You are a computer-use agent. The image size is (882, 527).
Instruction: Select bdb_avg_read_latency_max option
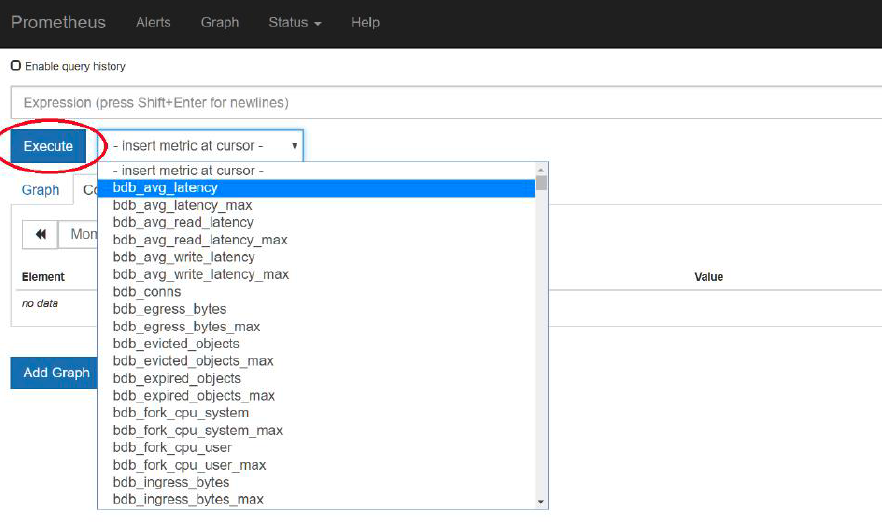pos(317,240)
